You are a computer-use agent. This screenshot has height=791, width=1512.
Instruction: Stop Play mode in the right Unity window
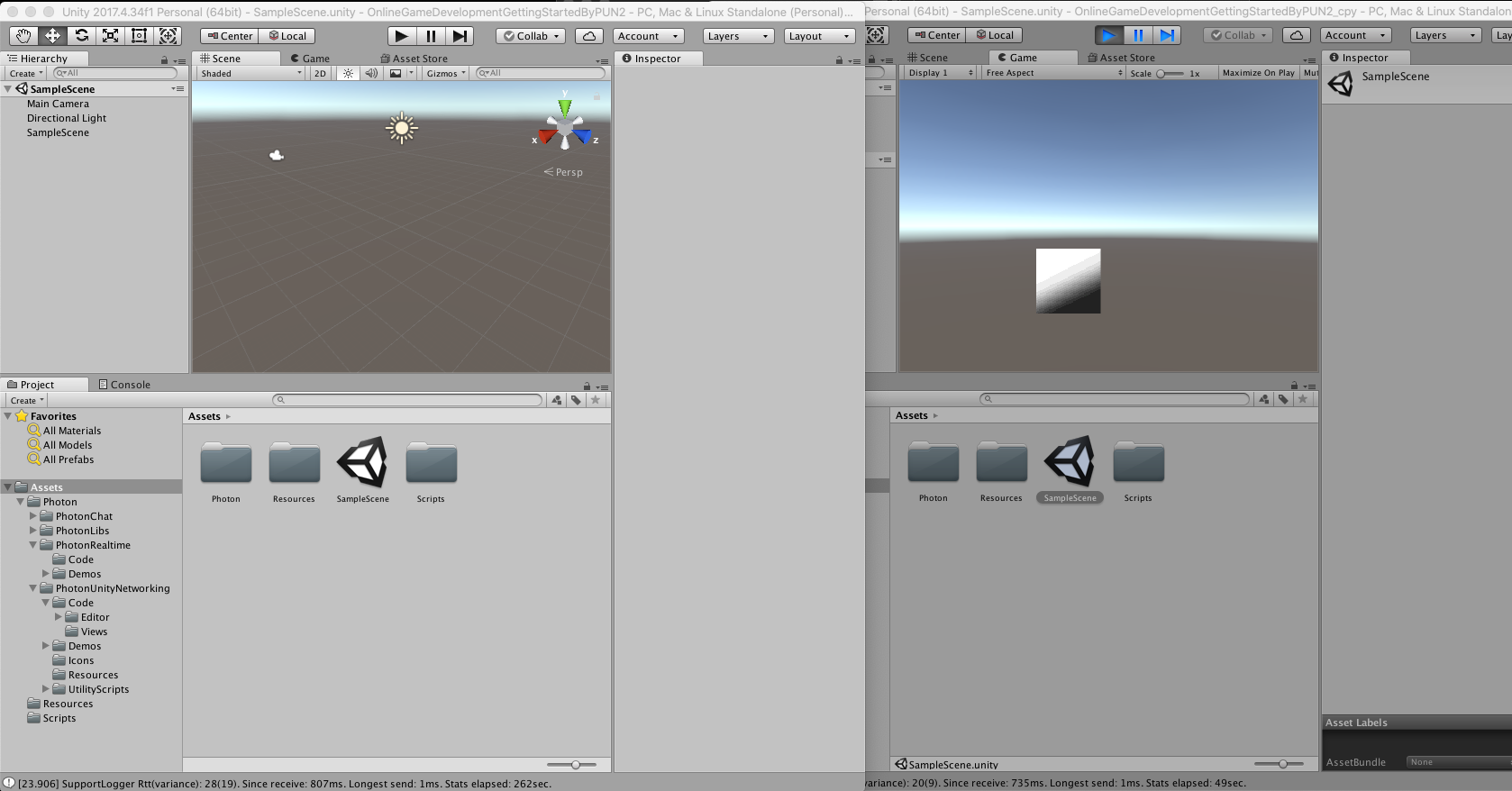click(1109, 35)
